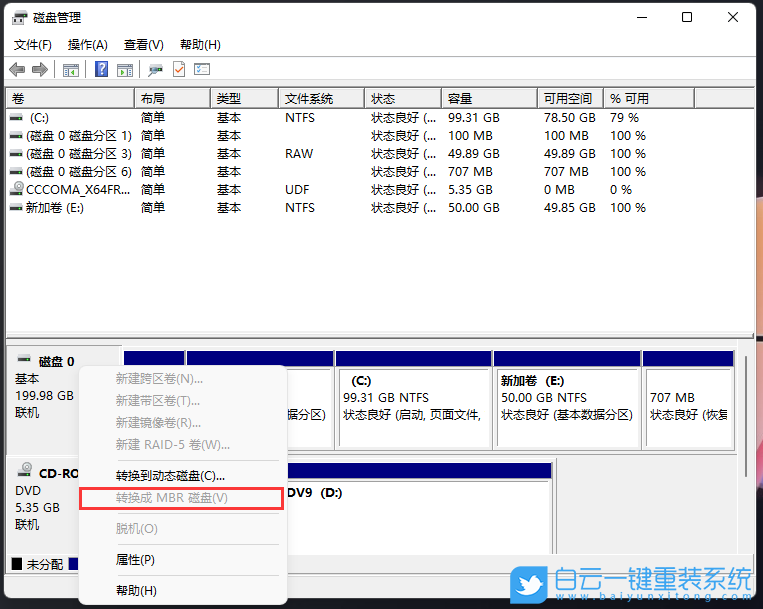763x609 pixels.
Task: Minimize the 磁盘管理 window
Action: [642, 18]
